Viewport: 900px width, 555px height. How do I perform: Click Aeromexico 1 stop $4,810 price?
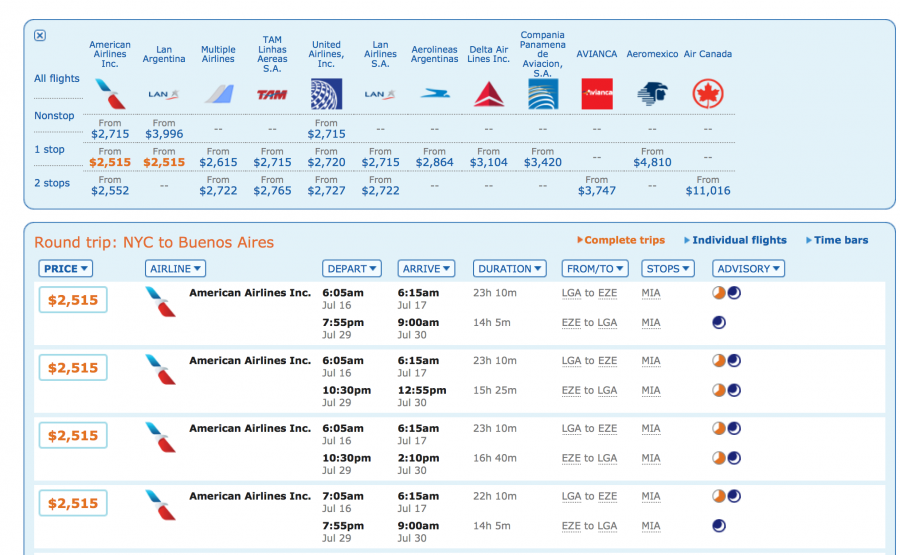click(652, 162)
